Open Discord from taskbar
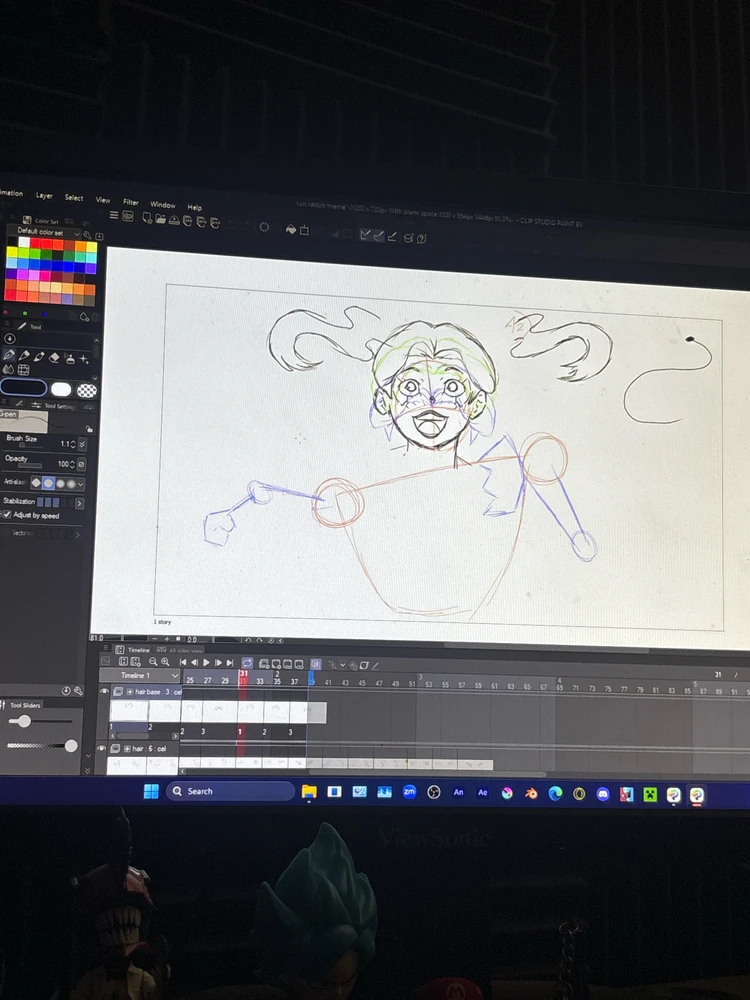The image size is (750, 1000). tap(603, 794)
